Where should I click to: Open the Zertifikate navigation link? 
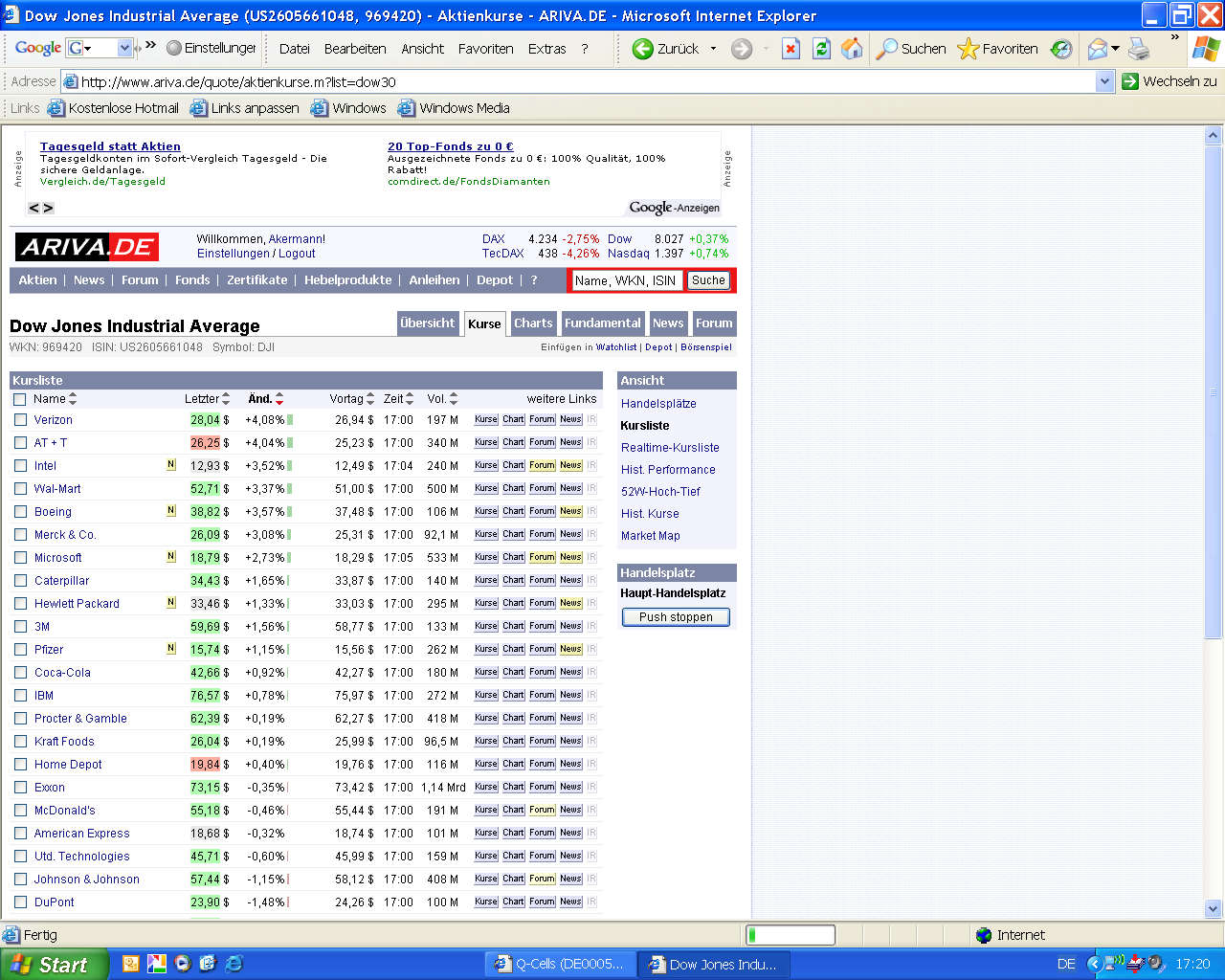pyautogui.click(x=256, y=280)
